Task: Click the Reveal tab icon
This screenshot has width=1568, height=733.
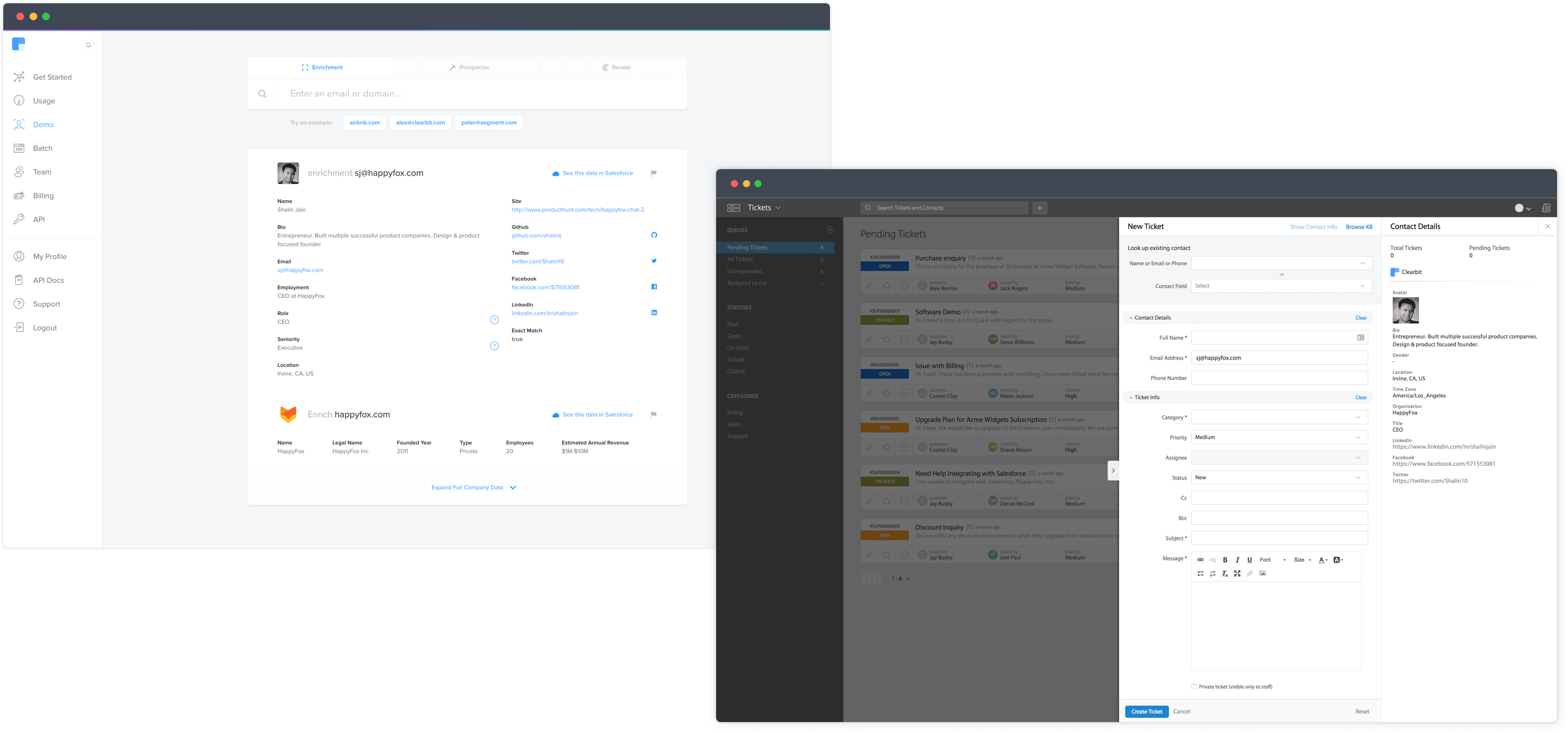Action: [x=604, y=67]
